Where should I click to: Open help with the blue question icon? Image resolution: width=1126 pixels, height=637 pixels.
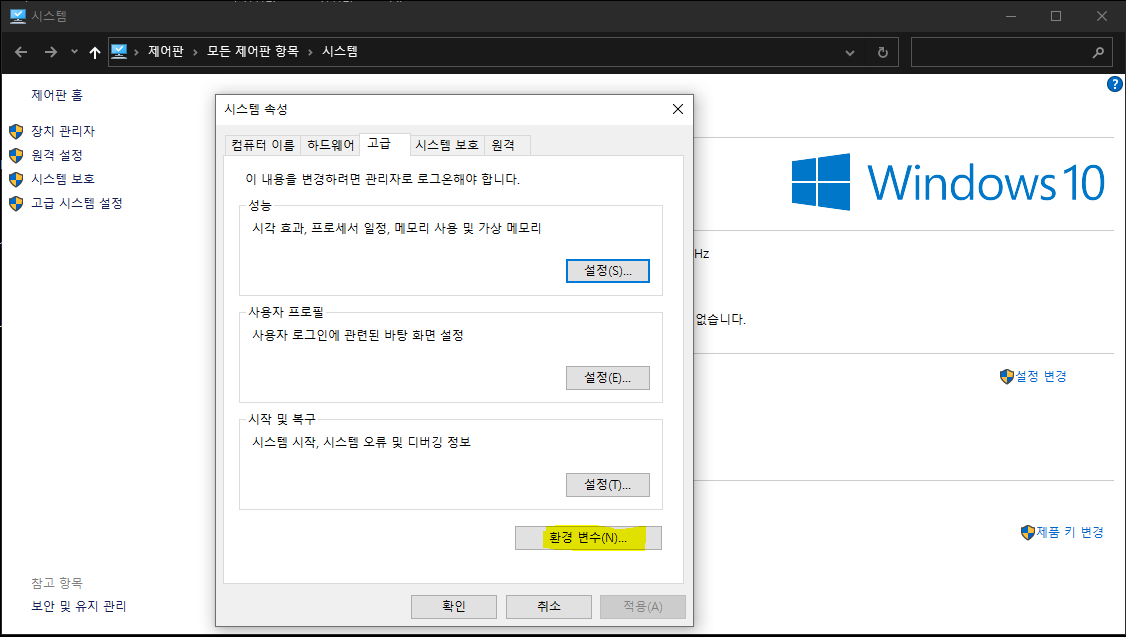(x=1115, y=84)
